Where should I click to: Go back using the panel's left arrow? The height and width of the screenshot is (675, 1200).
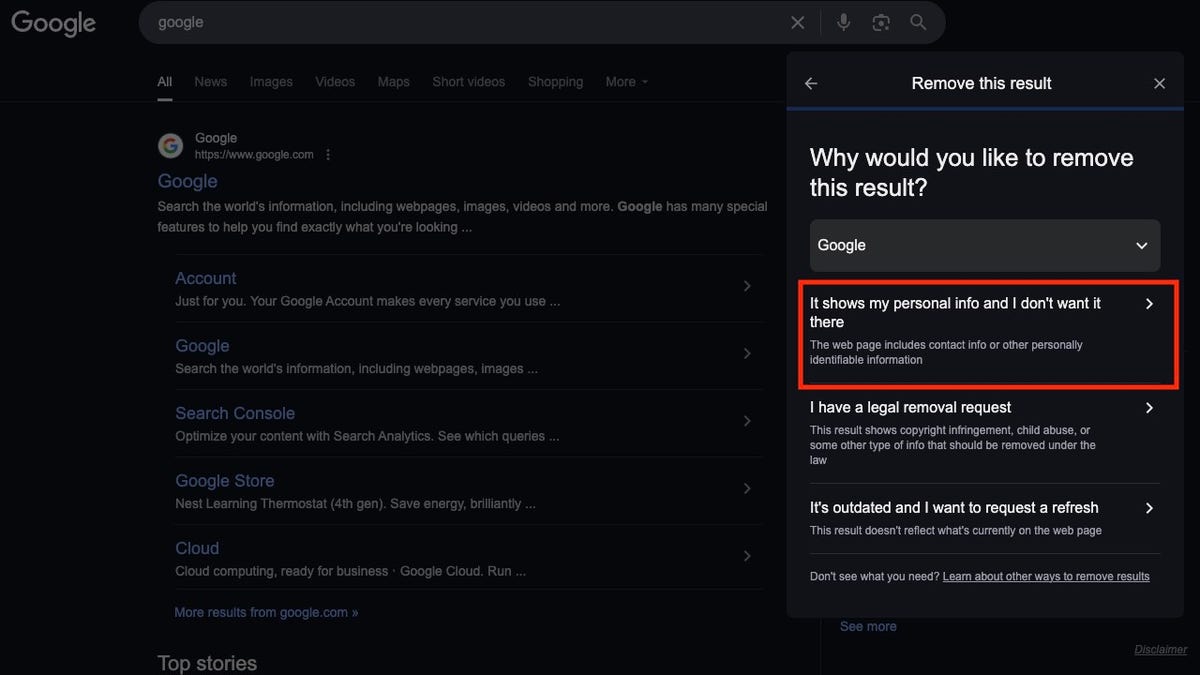click(811, 84)
